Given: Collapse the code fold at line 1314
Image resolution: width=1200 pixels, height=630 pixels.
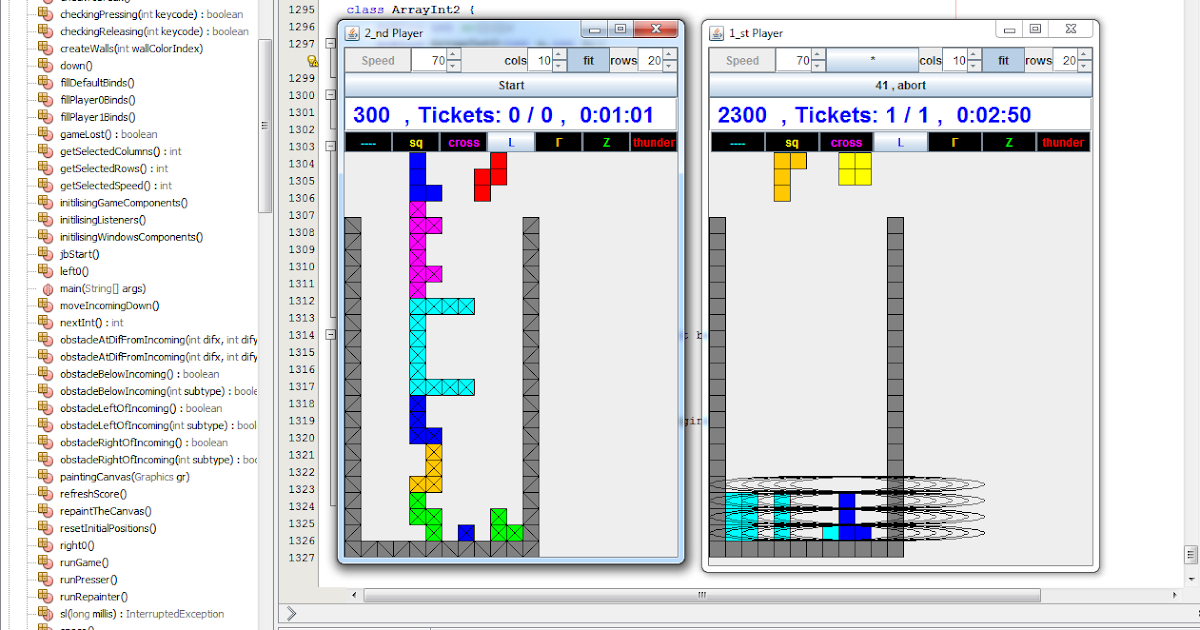Looking at the screenshot, I should point(328,334).
